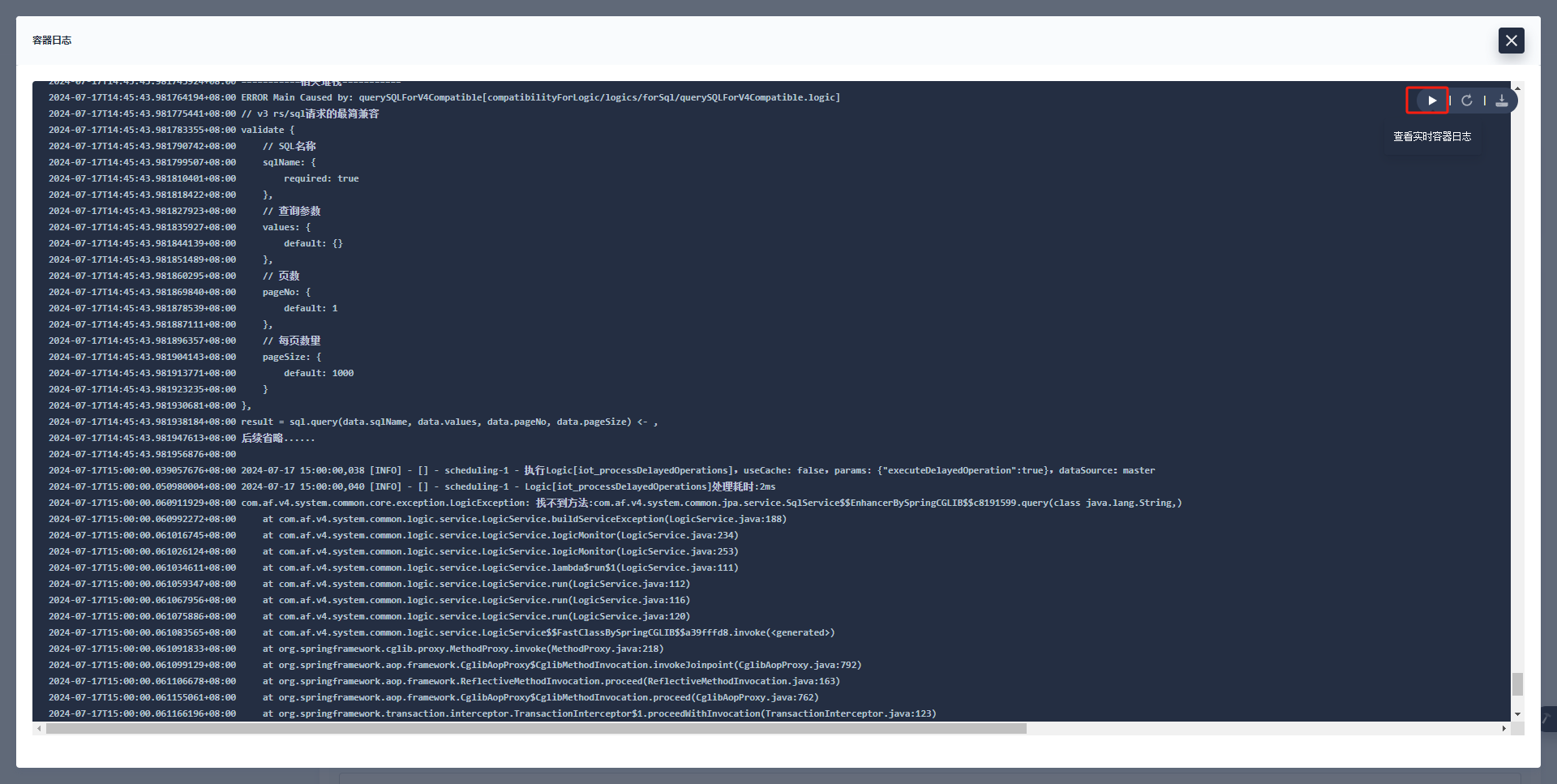Click the 'result = sql.query(...)' log line

(353, 422)
